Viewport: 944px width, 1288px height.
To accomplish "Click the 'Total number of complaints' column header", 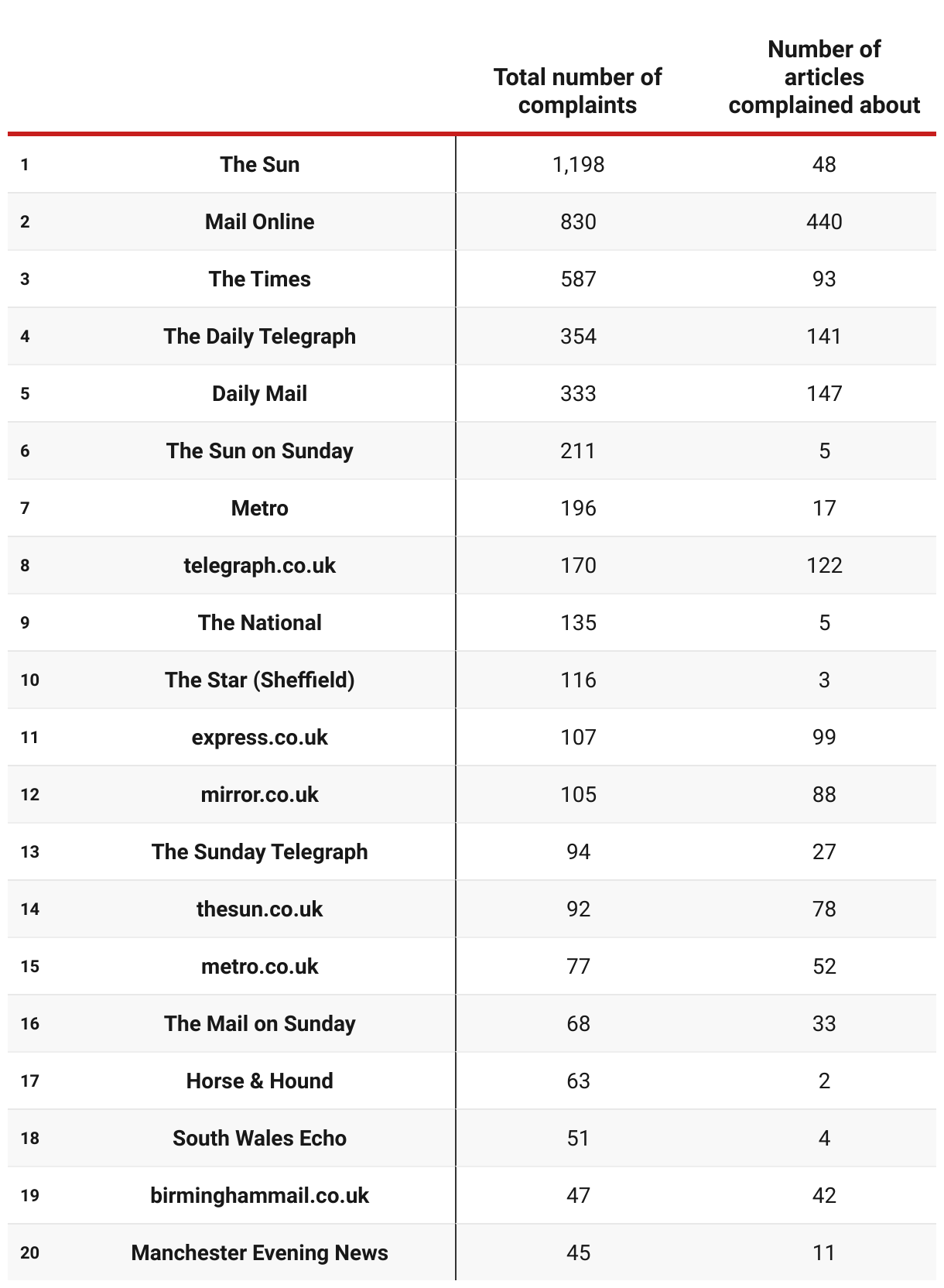I will pos(577,91).
